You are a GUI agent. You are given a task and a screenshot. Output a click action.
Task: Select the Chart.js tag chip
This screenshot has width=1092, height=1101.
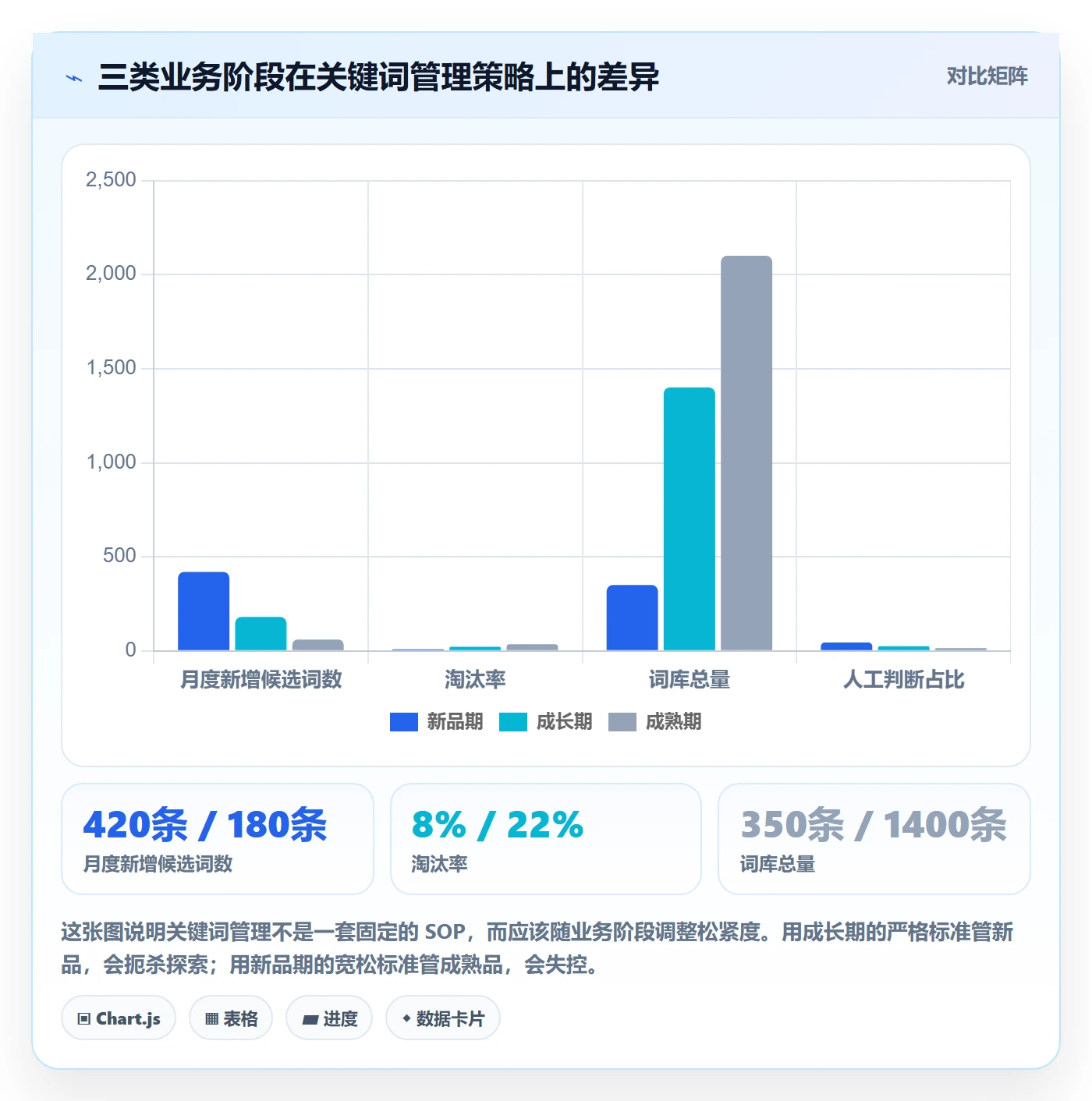pyautogui.click(x=119, y=1018)
